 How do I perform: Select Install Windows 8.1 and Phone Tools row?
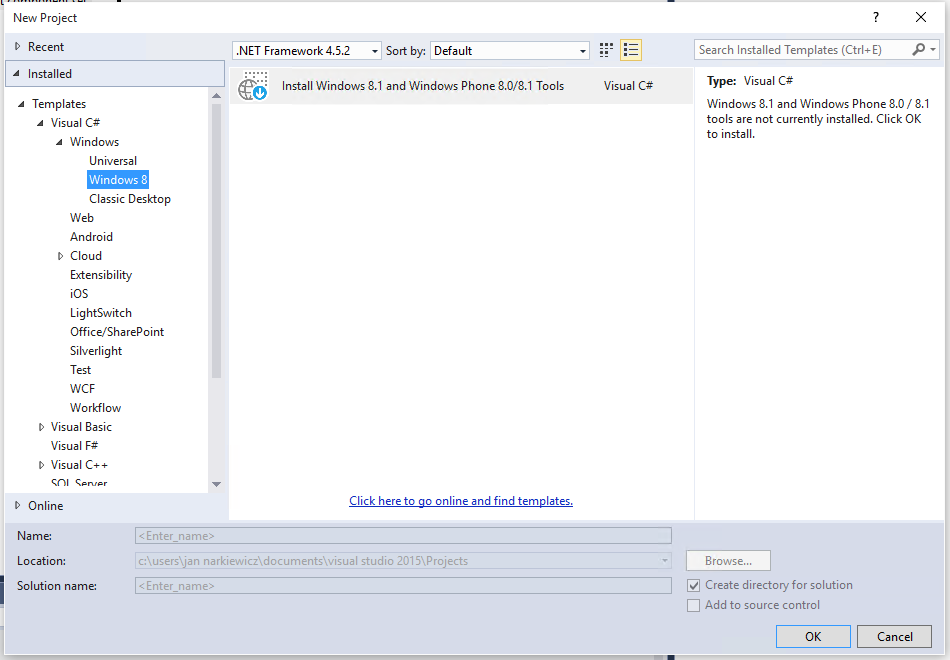point(461,86)
